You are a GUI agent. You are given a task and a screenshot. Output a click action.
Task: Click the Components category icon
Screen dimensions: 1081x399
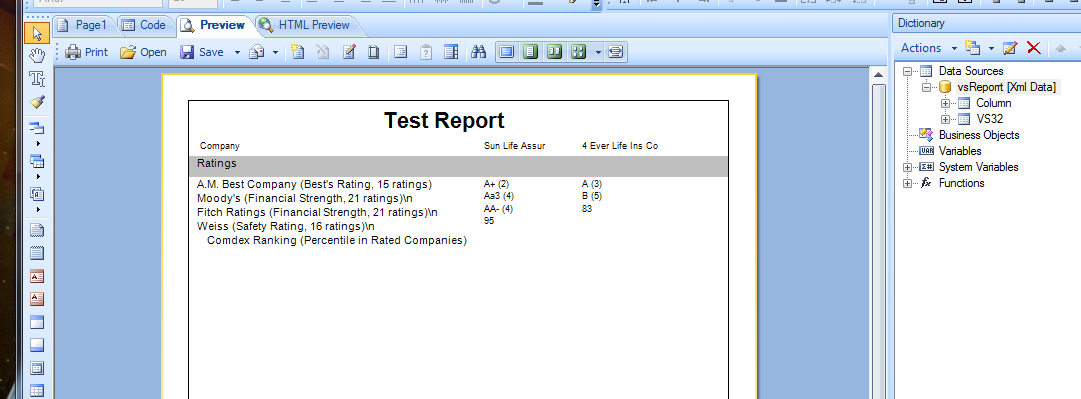point(37,194)
